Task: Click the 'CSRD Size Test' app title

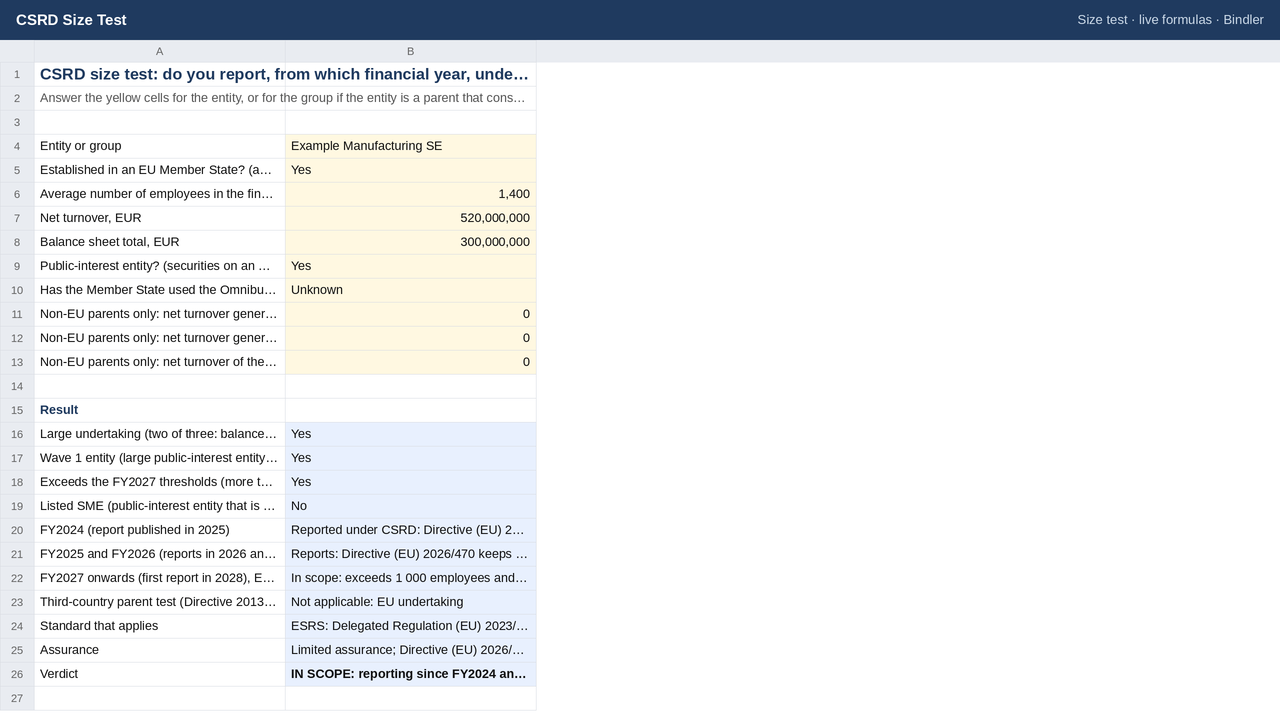Action: tap(71, 20)
